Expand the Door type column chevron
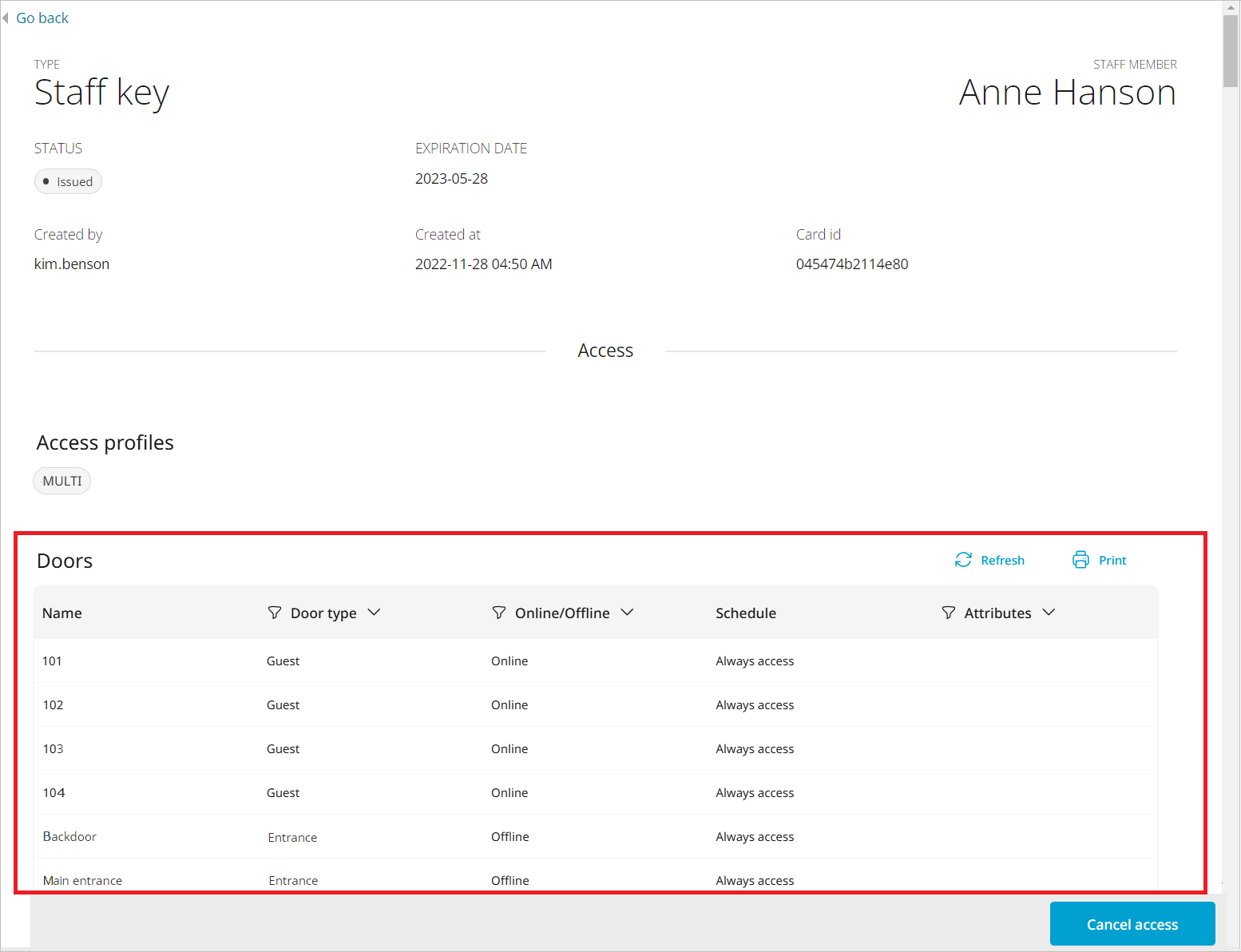1241x952 pixels. (374, 613)
